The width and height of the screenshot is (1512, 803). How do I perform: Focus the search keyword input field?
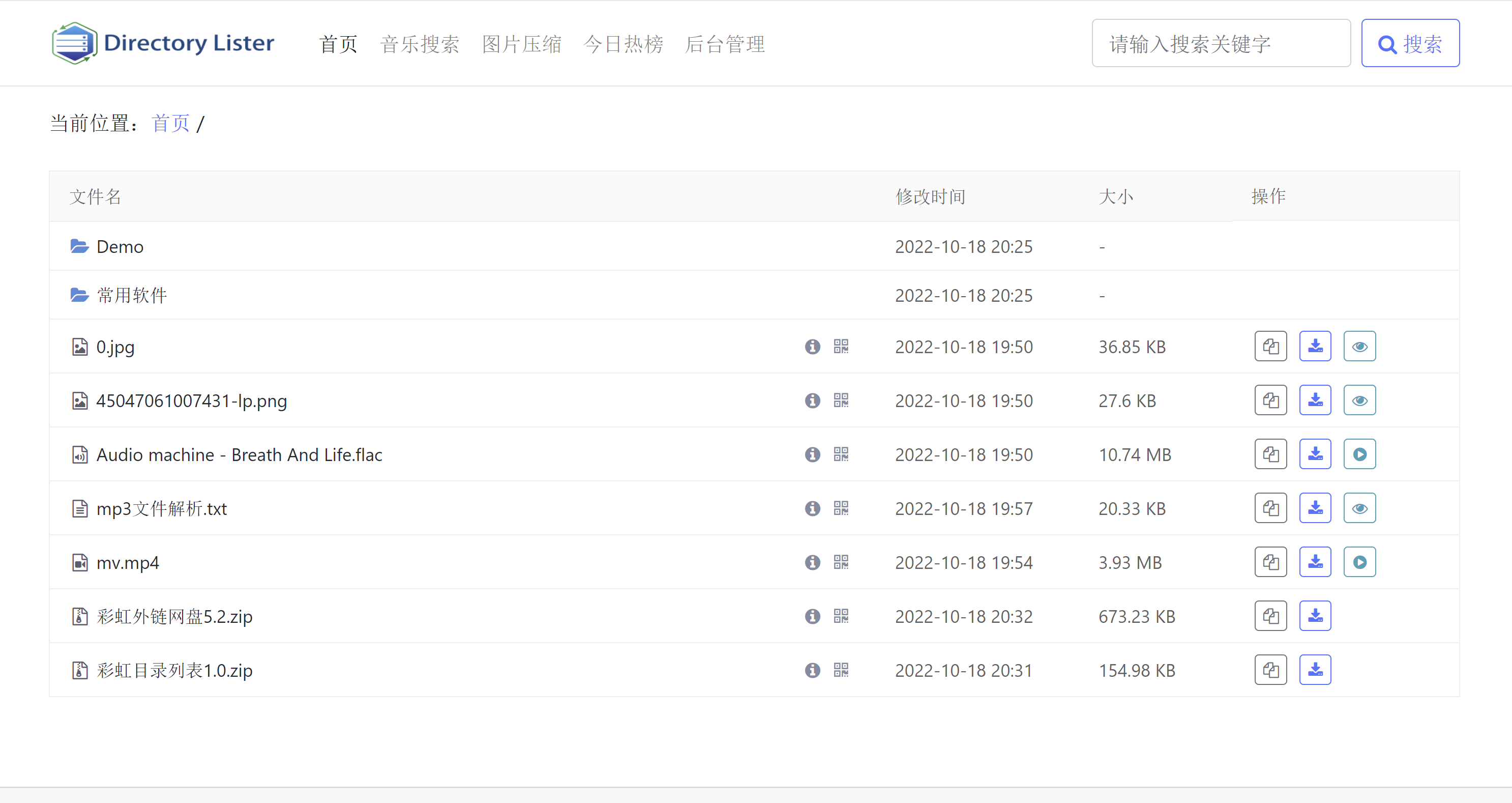(1220, 43)
